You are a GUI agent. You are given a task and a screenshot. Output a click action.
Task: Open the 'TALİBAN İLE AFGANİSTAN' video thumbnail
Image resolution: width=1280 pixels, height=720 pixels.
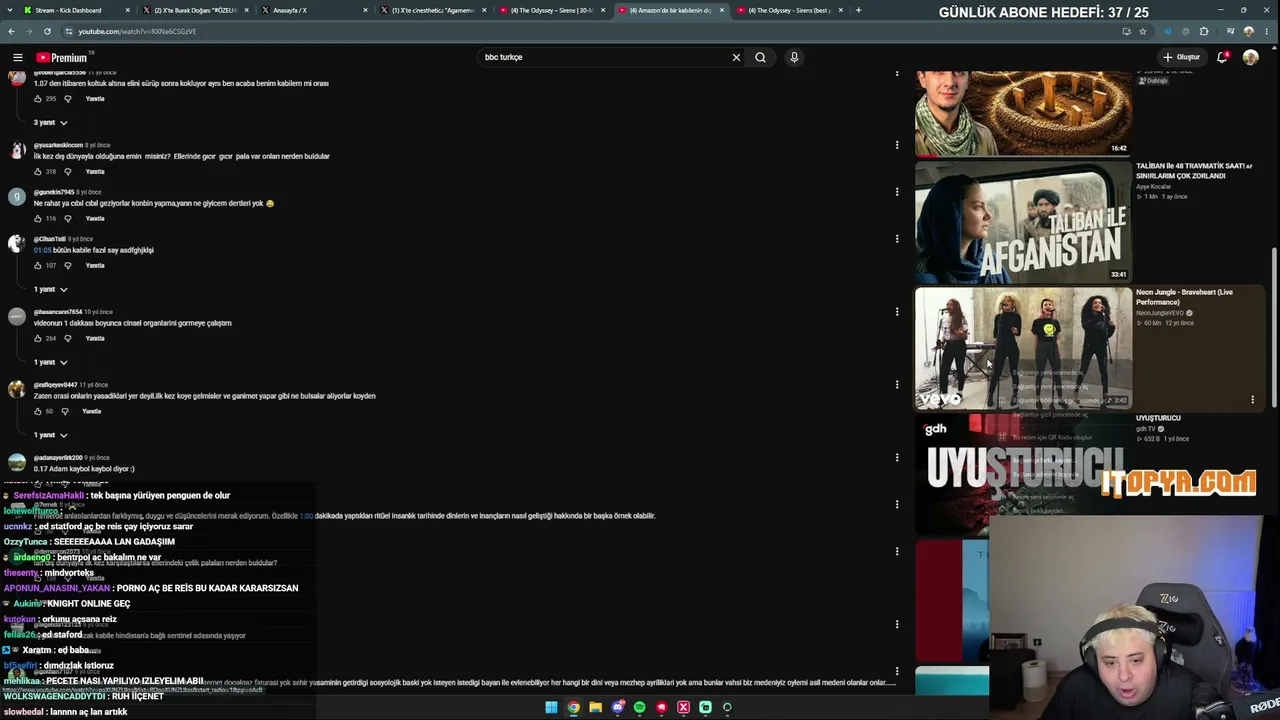1023,222
